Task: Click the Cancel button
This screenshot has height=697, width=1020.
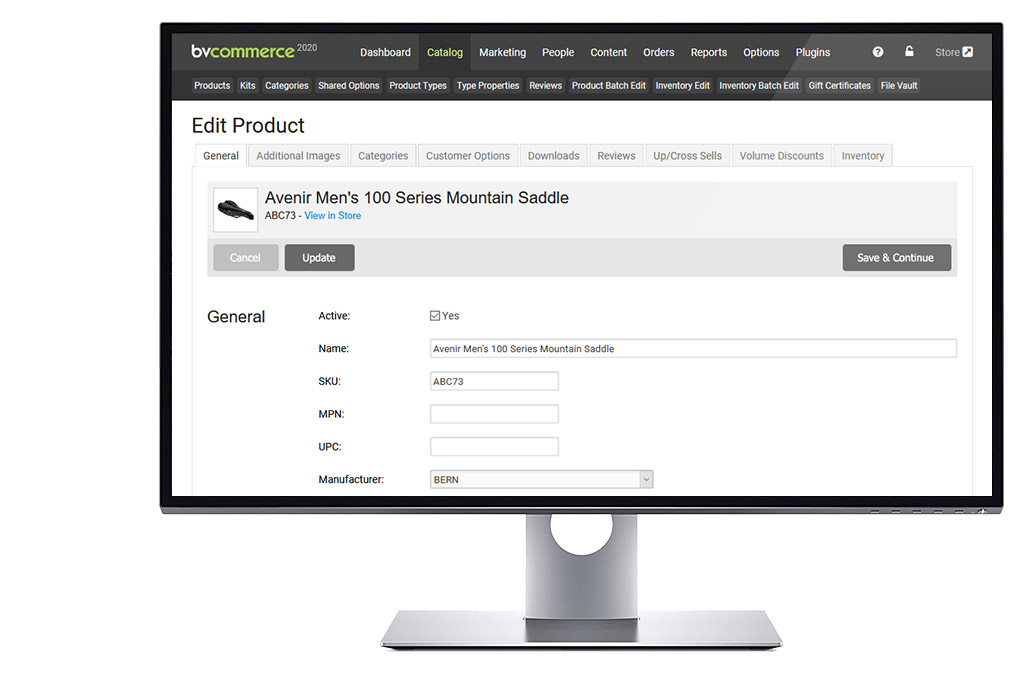Action: click(245, 258)
